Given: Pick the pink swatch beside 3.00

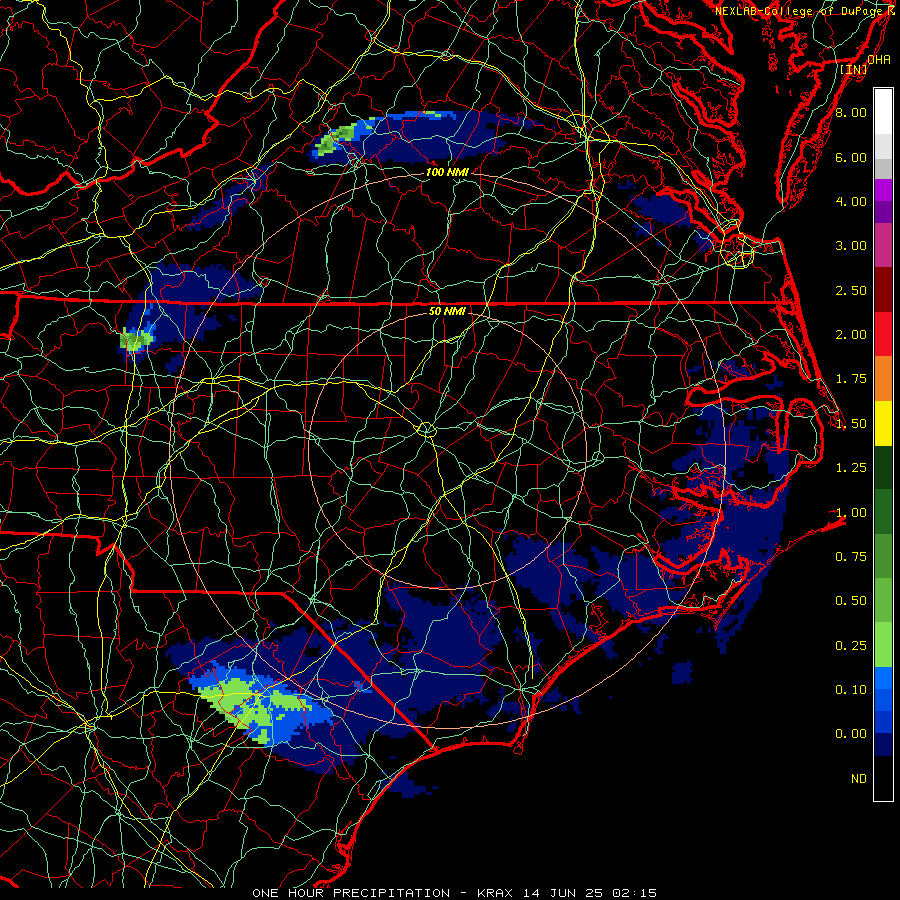Looking at the screenshot, I should coord(883,245).
